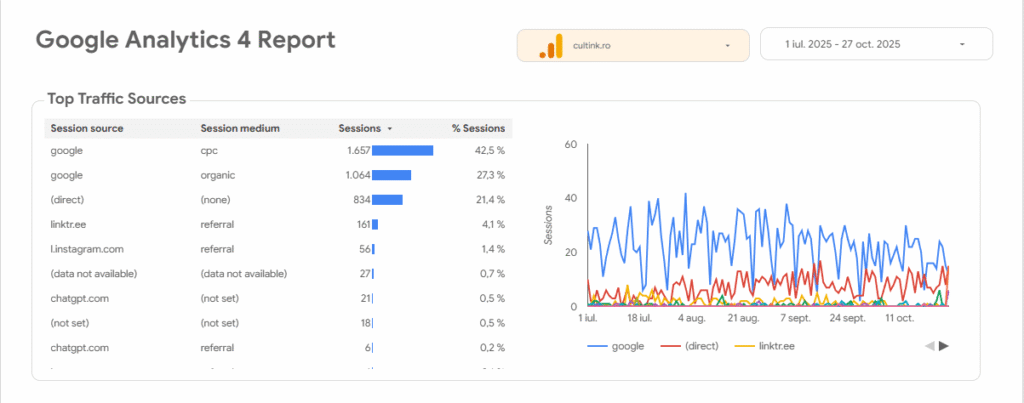This screenshot has width=1024, height=403.
Task: Click the date range text 1 iul. 2025 - 27 oct. 2025
Action: 845,45
